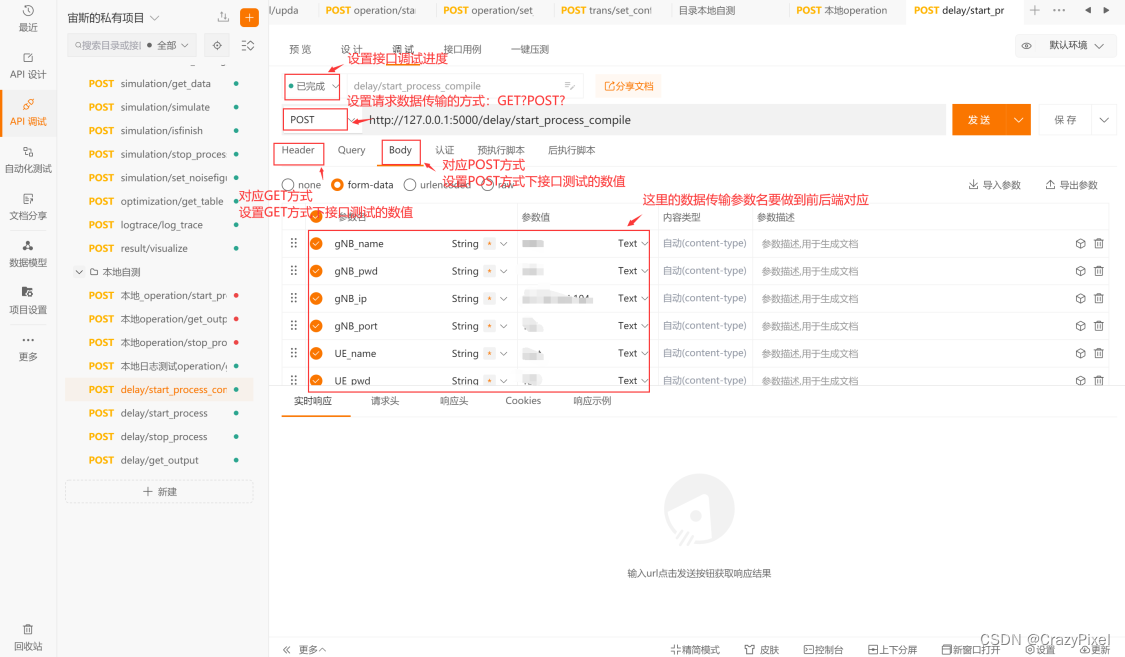Switch to the 预执行脚本 tab
Screen dimensions: 1125x657
point(501,150)
